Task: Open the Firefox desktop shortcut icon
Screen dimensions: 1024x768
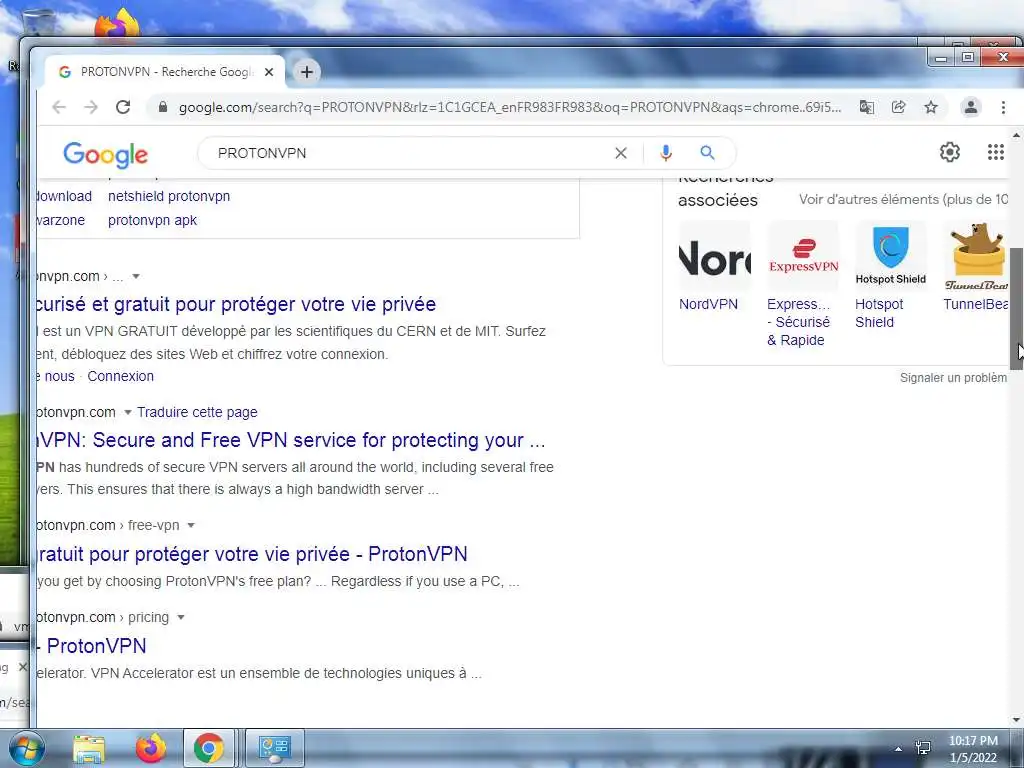Action: click(118, 23)
